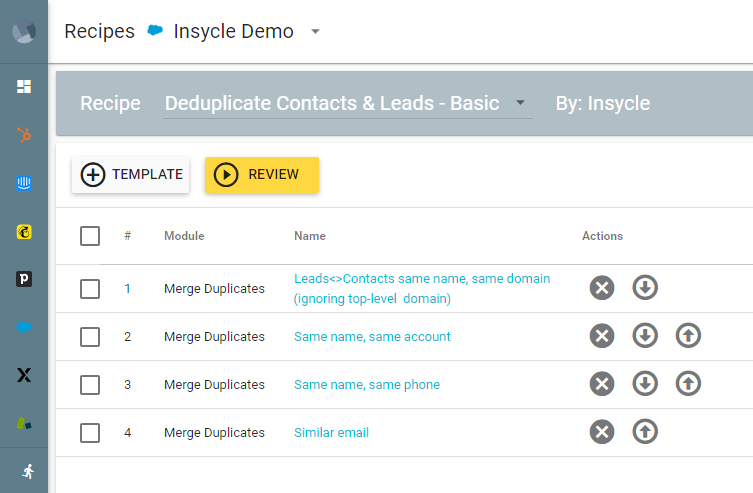Screen dimensions: 753x493
Task: Click the By: Insycle author label
Action: point(603,103)
